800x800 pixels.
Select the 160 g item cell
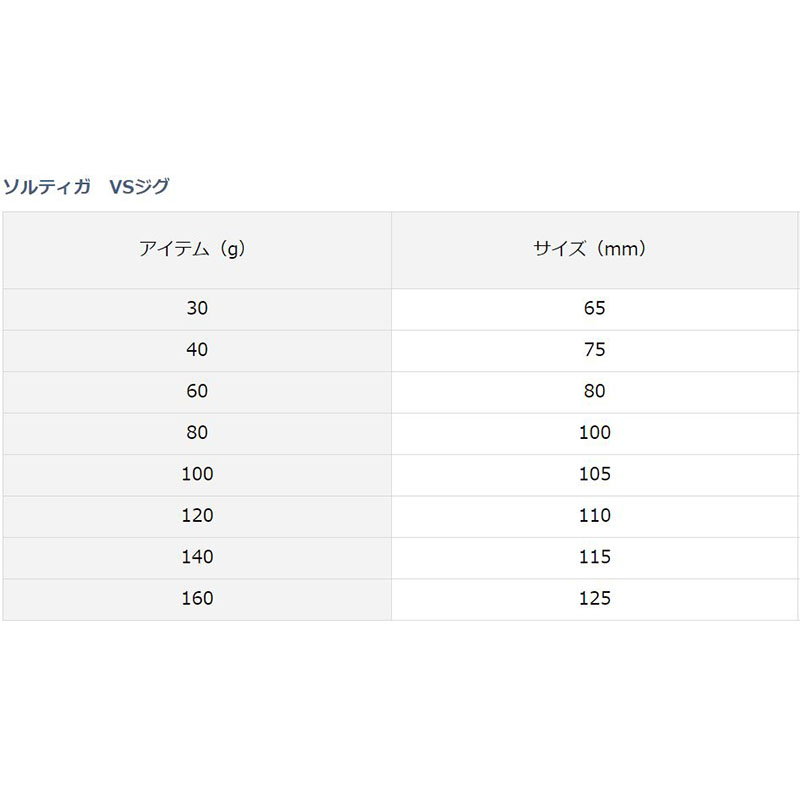(x=197, y=599)
